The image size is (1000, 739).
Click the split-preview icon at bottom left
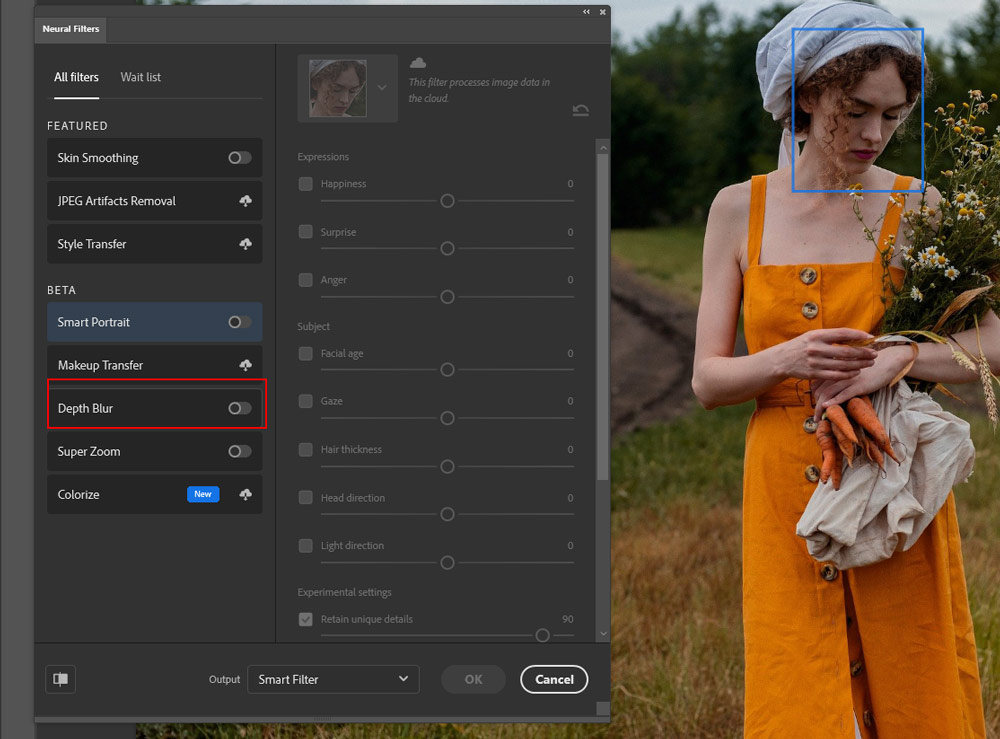(60, 679)
